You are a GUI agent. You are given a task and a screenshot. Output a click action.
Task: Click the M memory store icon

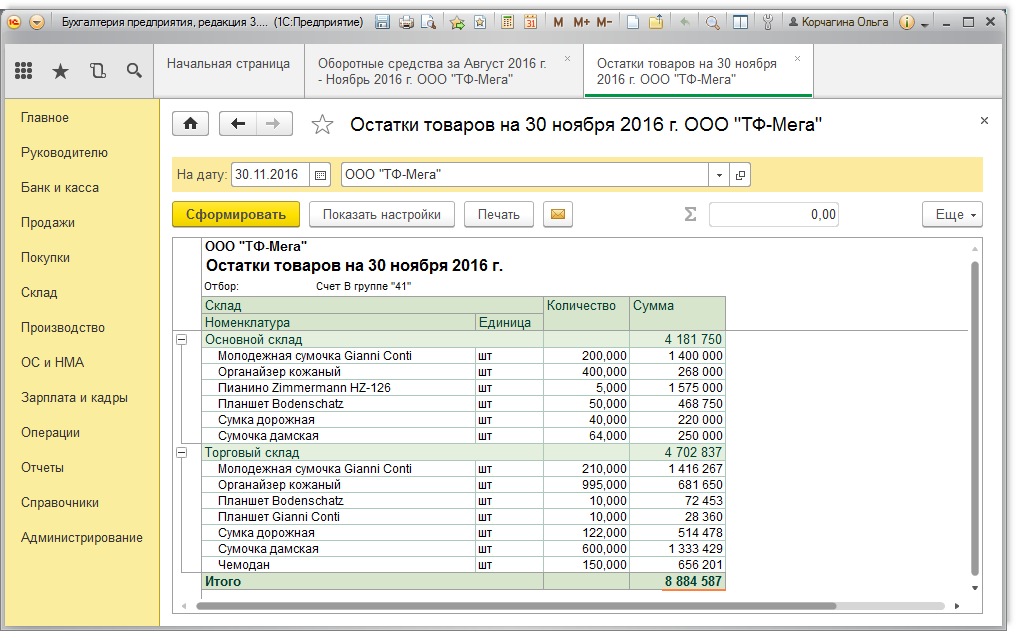point(558,22)
